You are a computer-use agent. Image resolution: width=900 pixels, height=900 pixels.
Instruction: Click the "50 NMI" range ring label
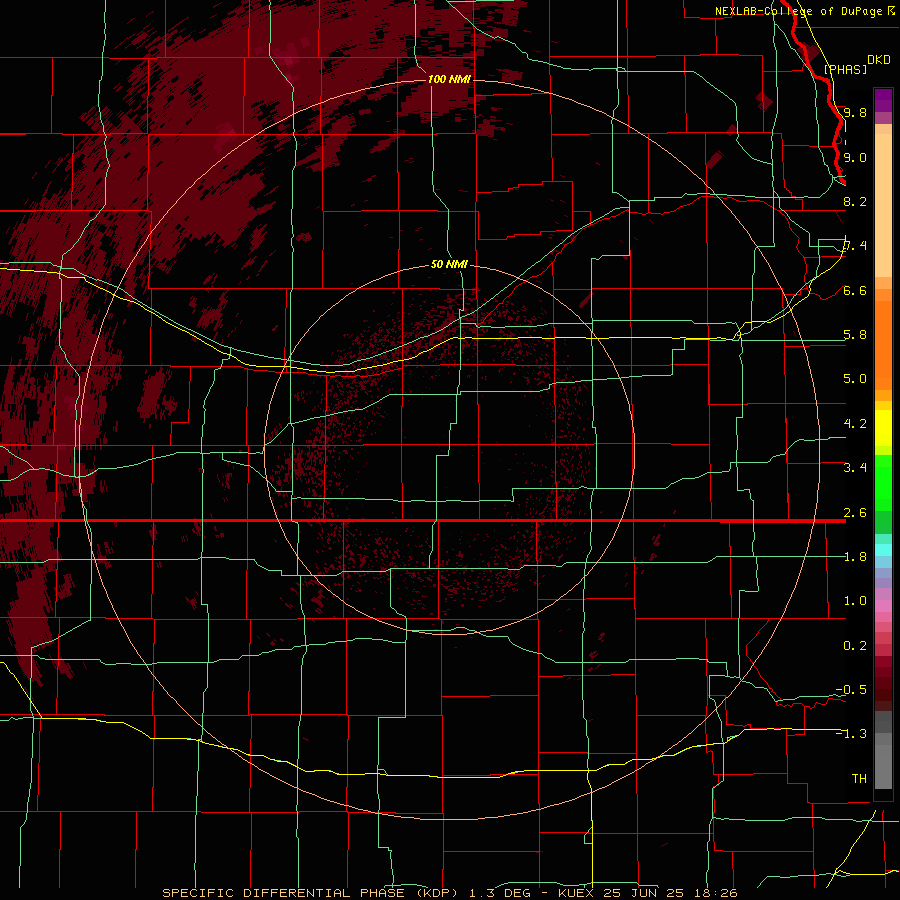pyautogui.click(x=449, y=265)
